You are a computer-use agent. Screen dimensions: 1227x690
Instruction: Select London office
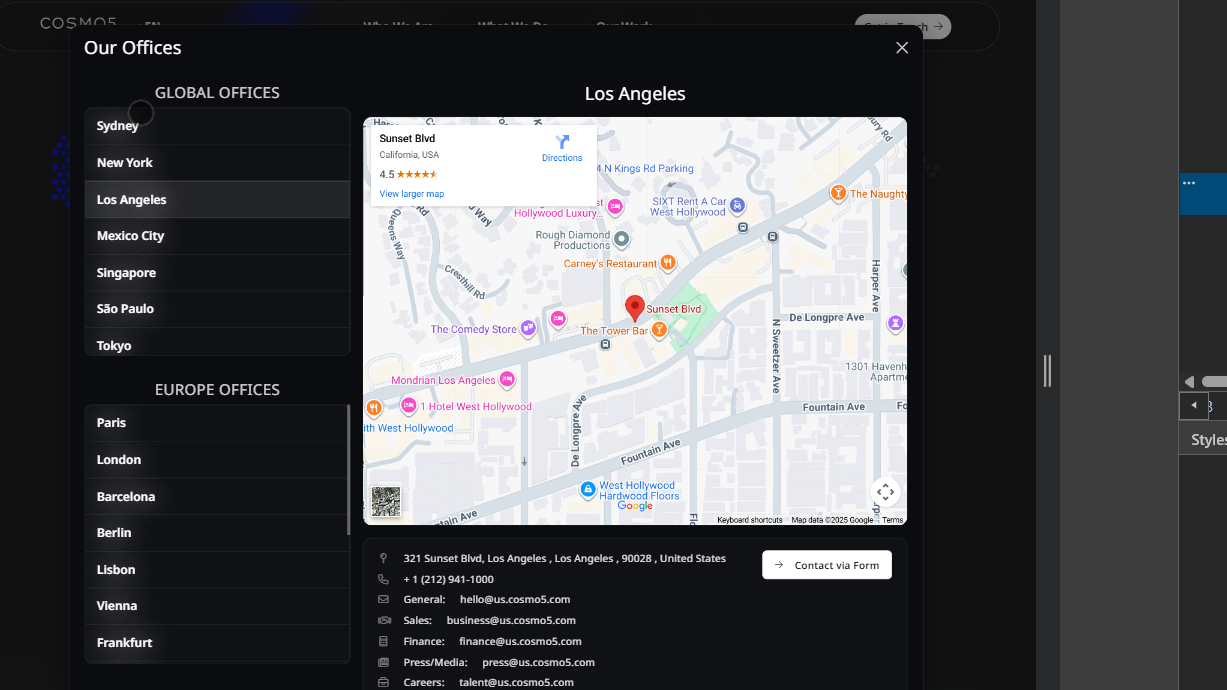coord(215,460)
